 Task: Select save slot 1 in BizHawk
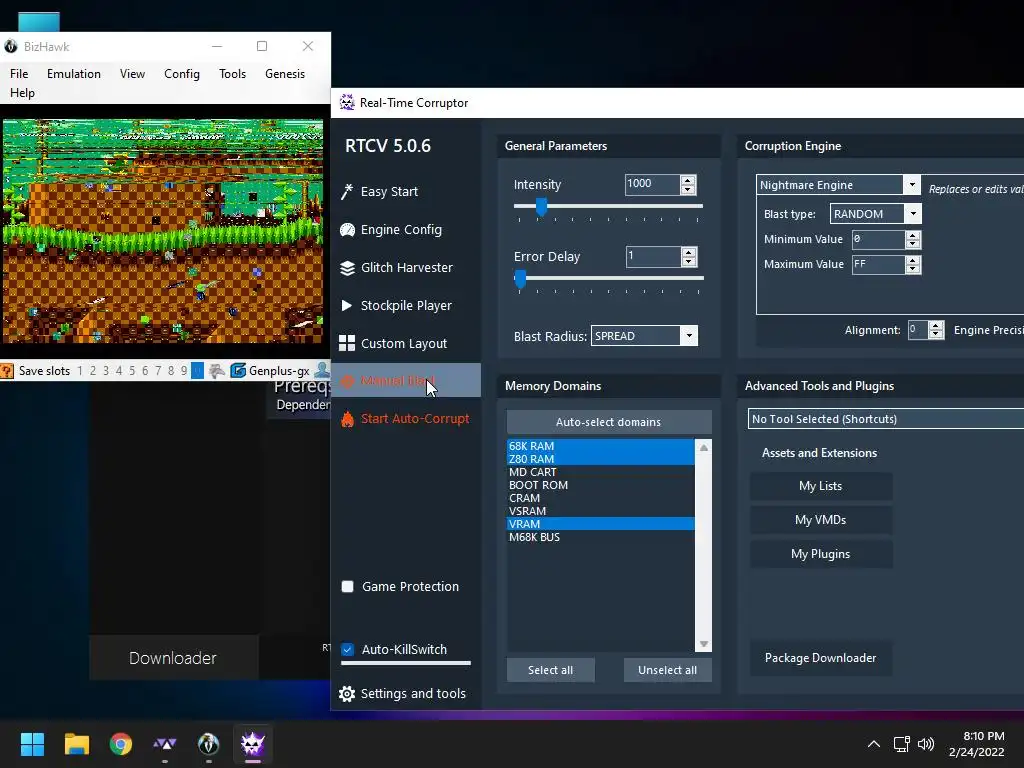click(x=80, y=371)
